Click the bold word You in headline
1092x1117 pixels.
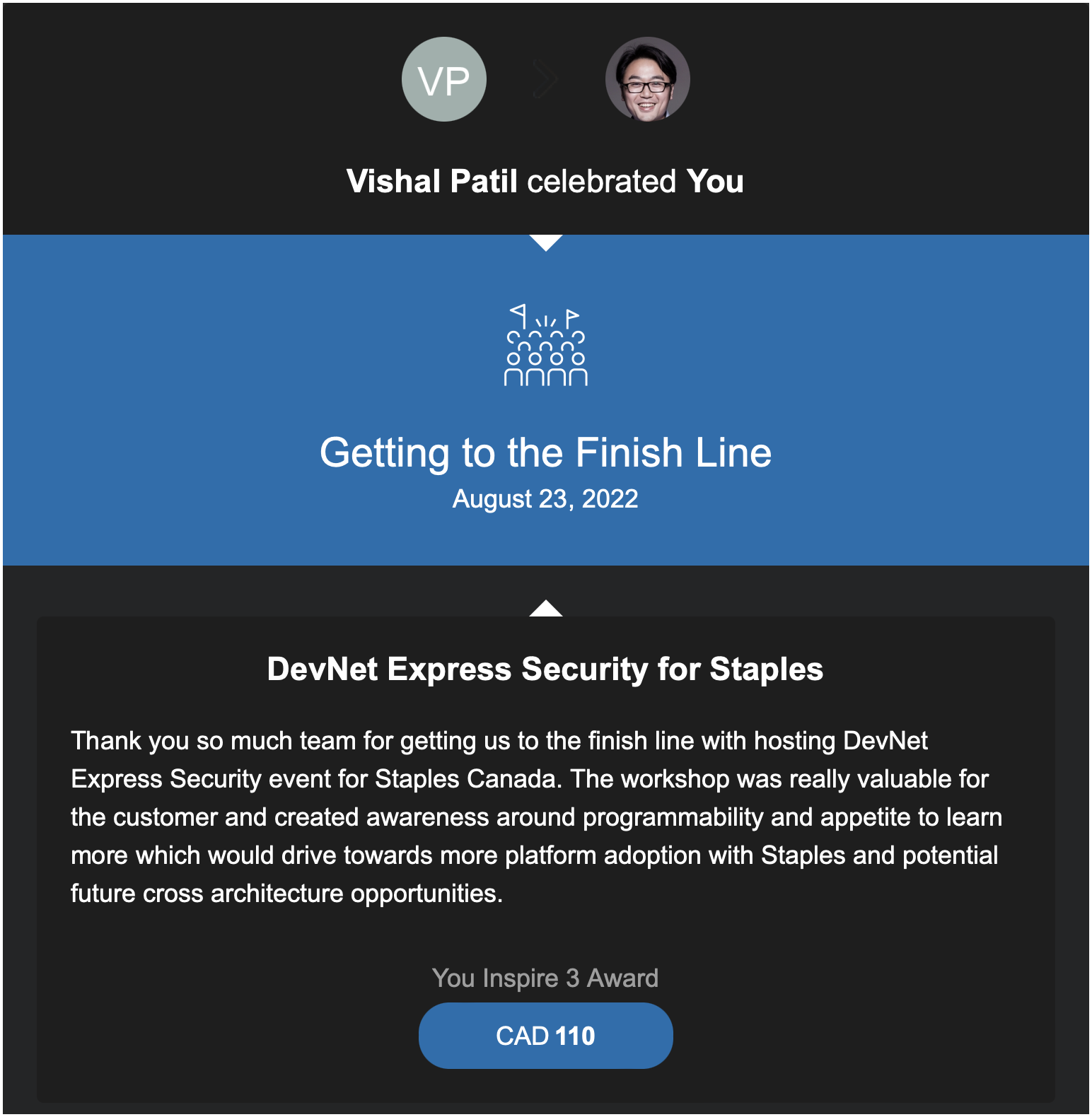click(714, 181)
